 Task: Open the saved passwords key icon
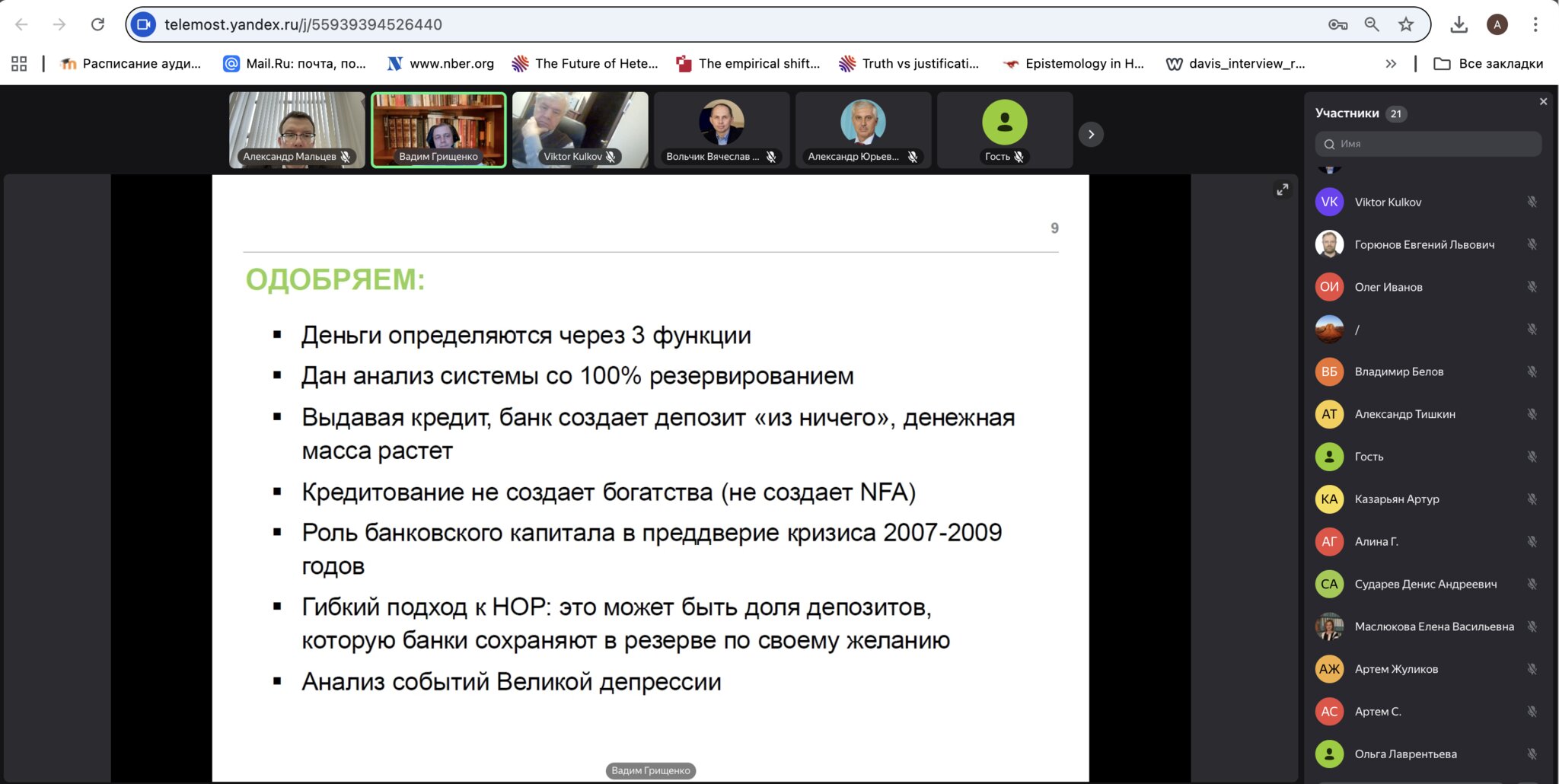pyautogui.click(x=1337, y=24)
